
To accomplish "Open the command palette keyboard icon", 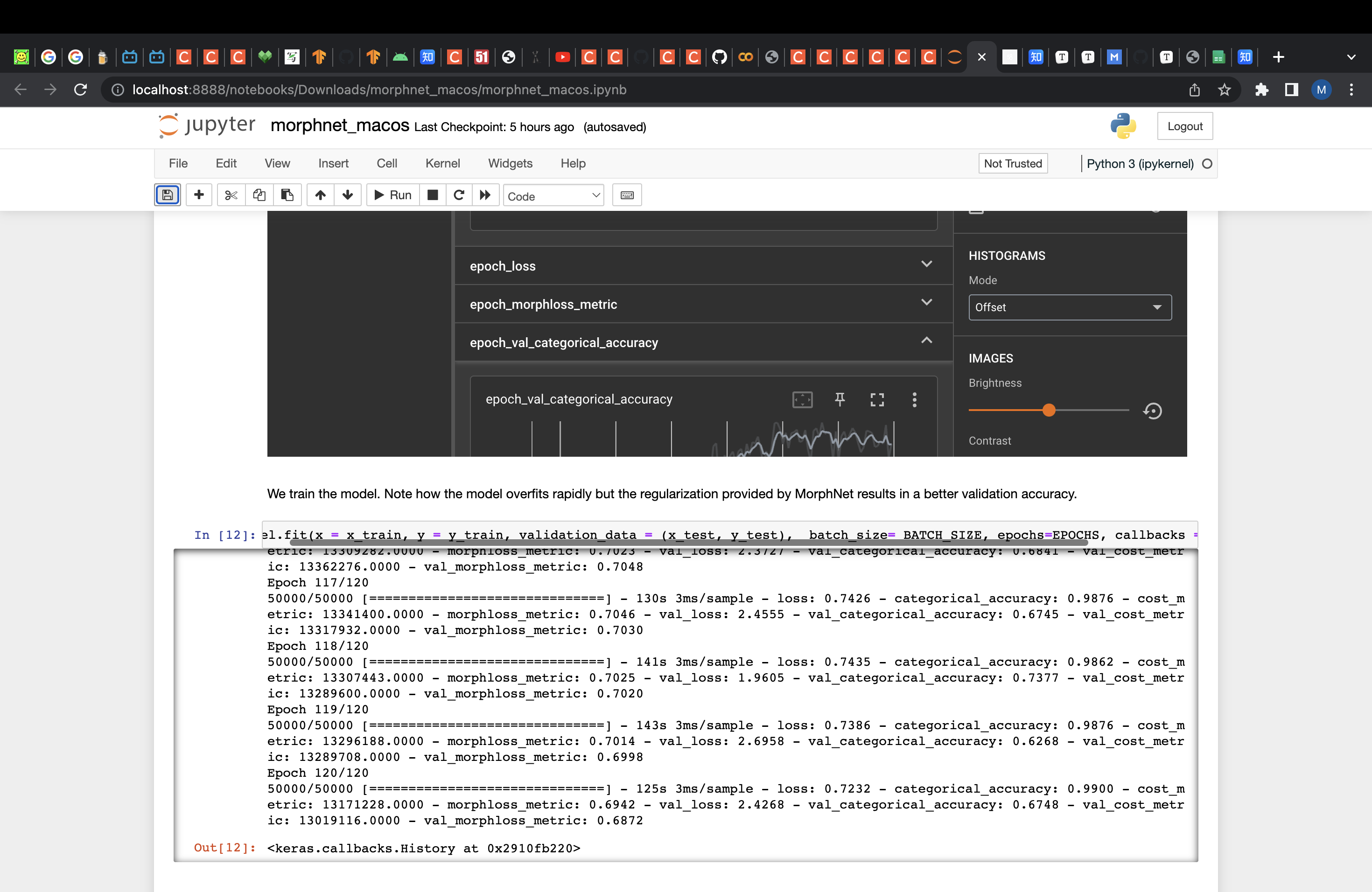I will tap(627, 195).
